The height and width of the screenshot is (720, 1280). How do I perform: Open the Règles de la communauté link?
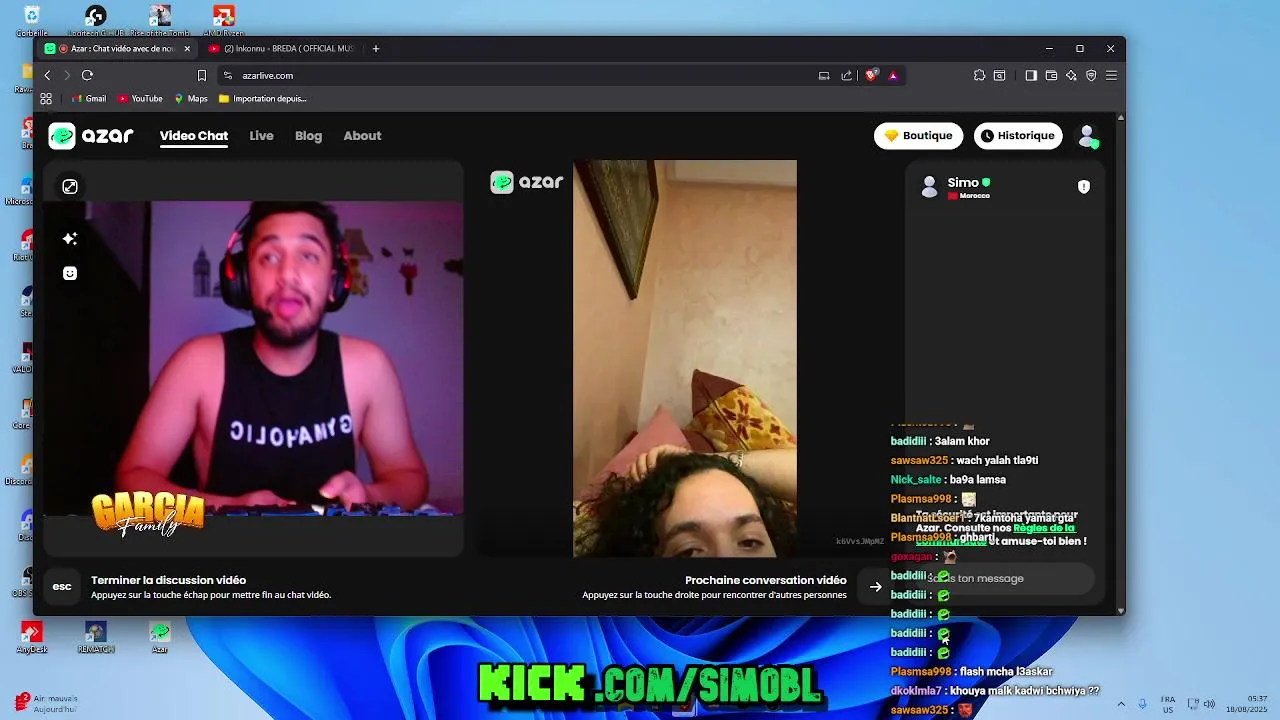pos(1044,528)
